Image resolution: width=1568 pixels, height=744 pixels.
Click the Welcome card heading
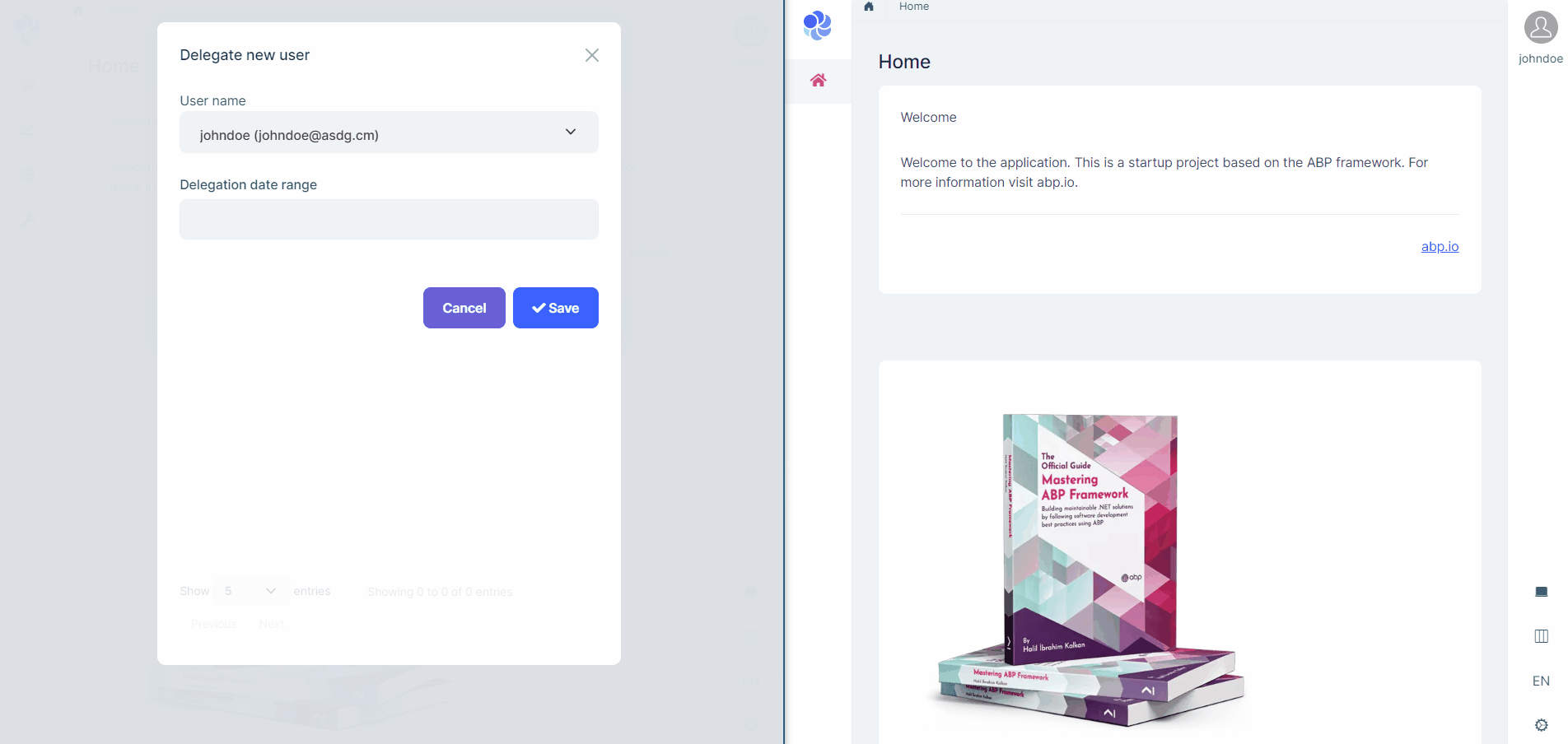click(928, 118)
